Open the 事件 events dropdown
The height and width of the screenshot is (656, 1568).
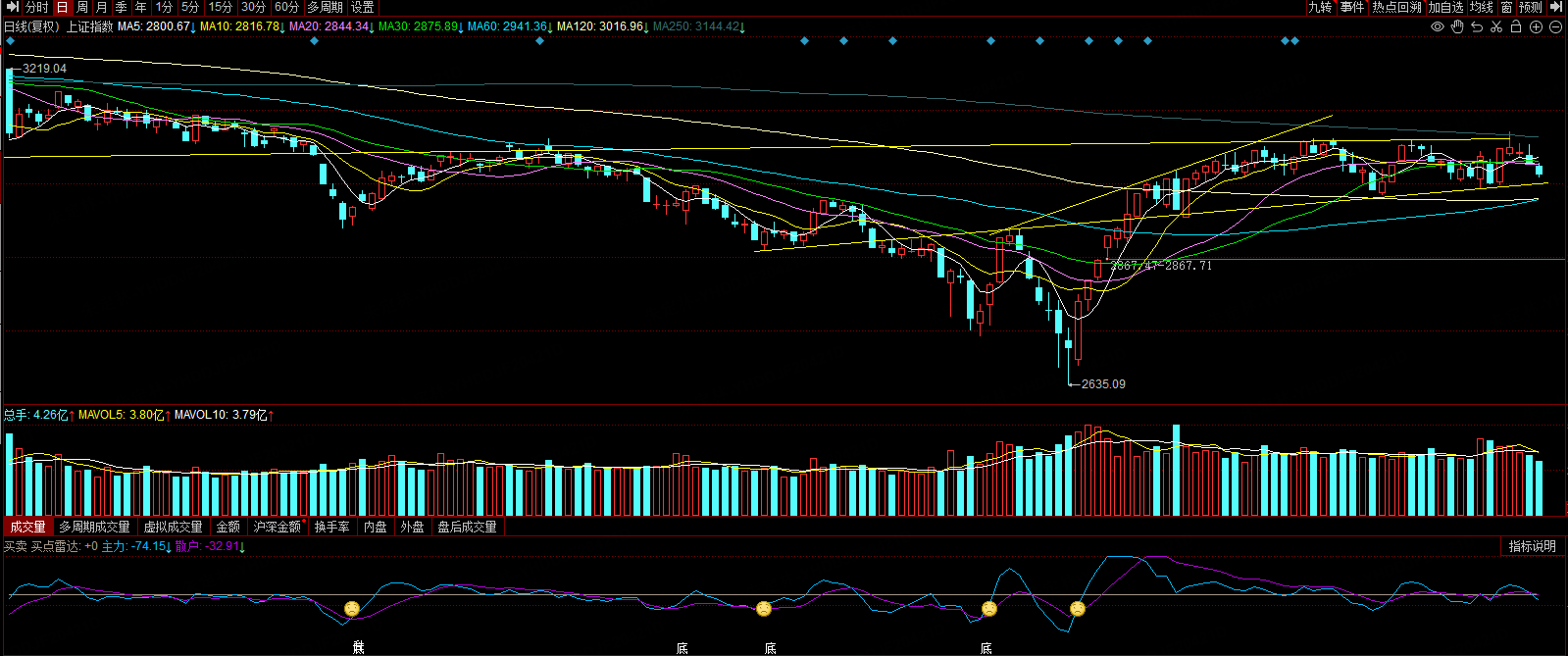[x=1352, y=7]
